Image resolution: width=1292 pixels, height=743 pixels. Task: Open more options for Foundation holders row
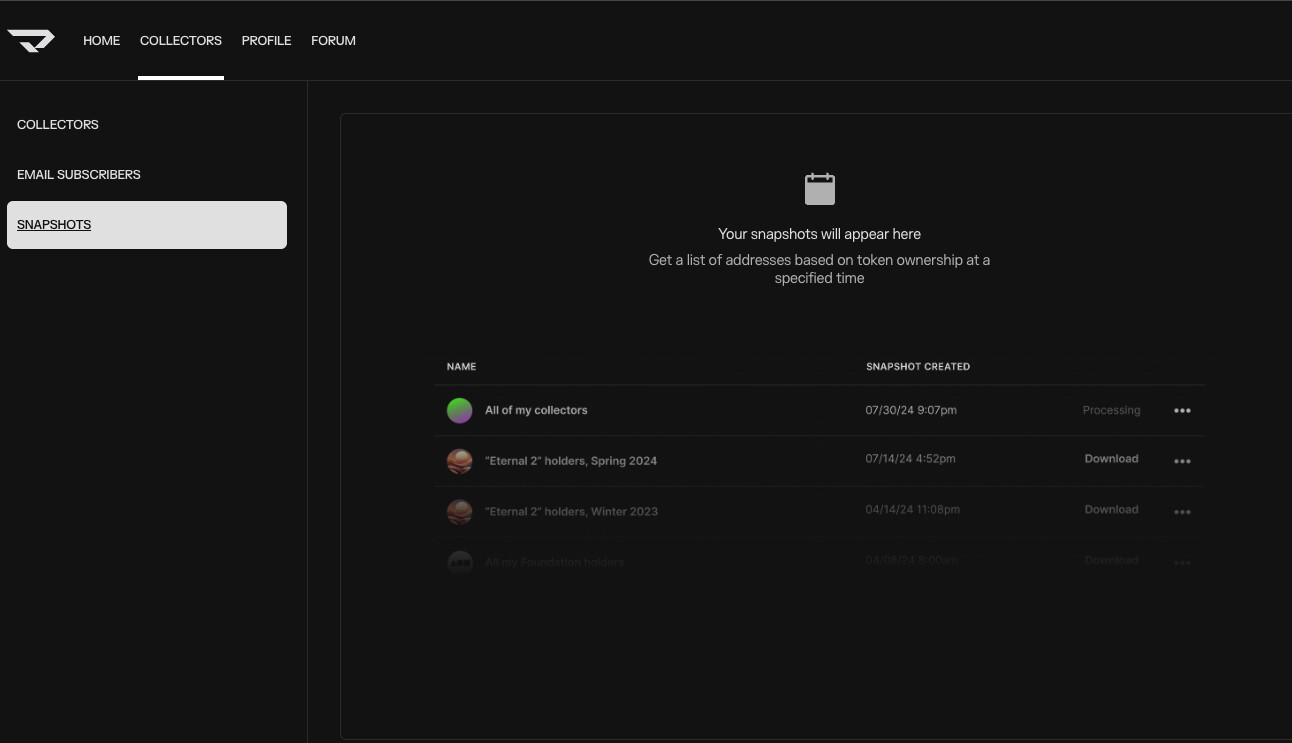click(x=1182, y=562)
